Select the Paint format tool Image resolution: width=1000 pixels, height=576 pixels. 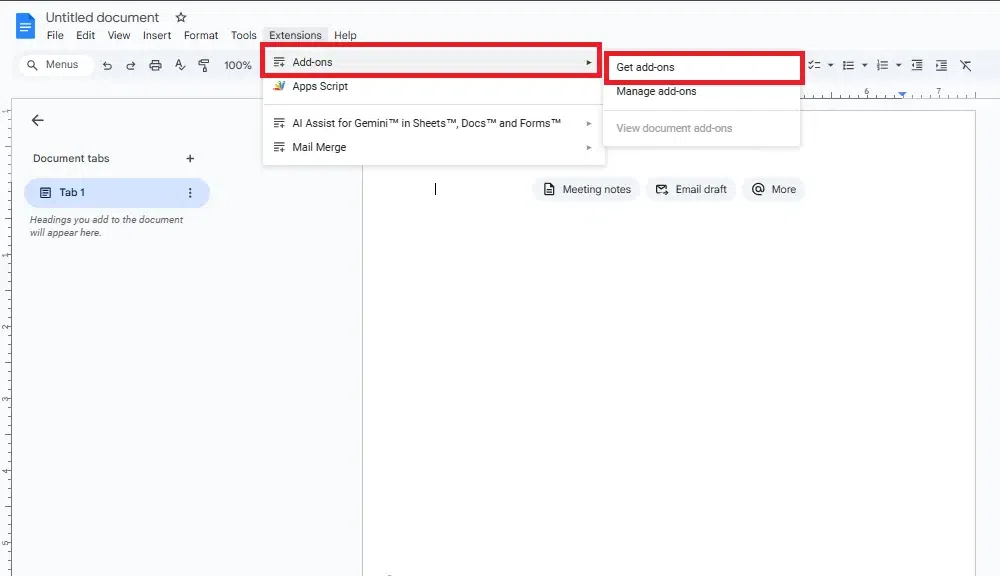pyautogui.click(x=203, y=65)
